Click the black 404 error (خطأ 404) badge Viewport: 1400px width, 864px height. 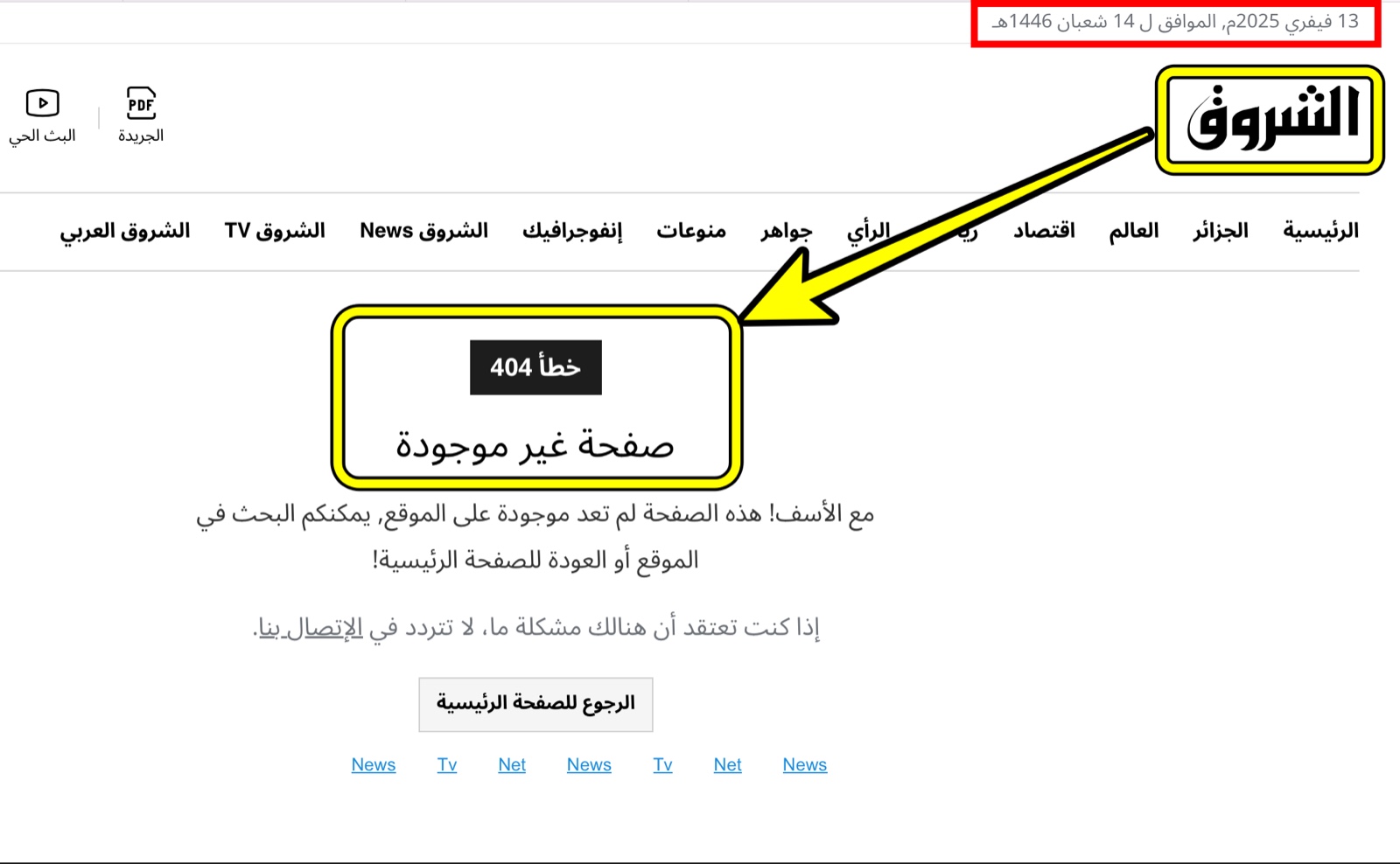(x=535, y=367)
